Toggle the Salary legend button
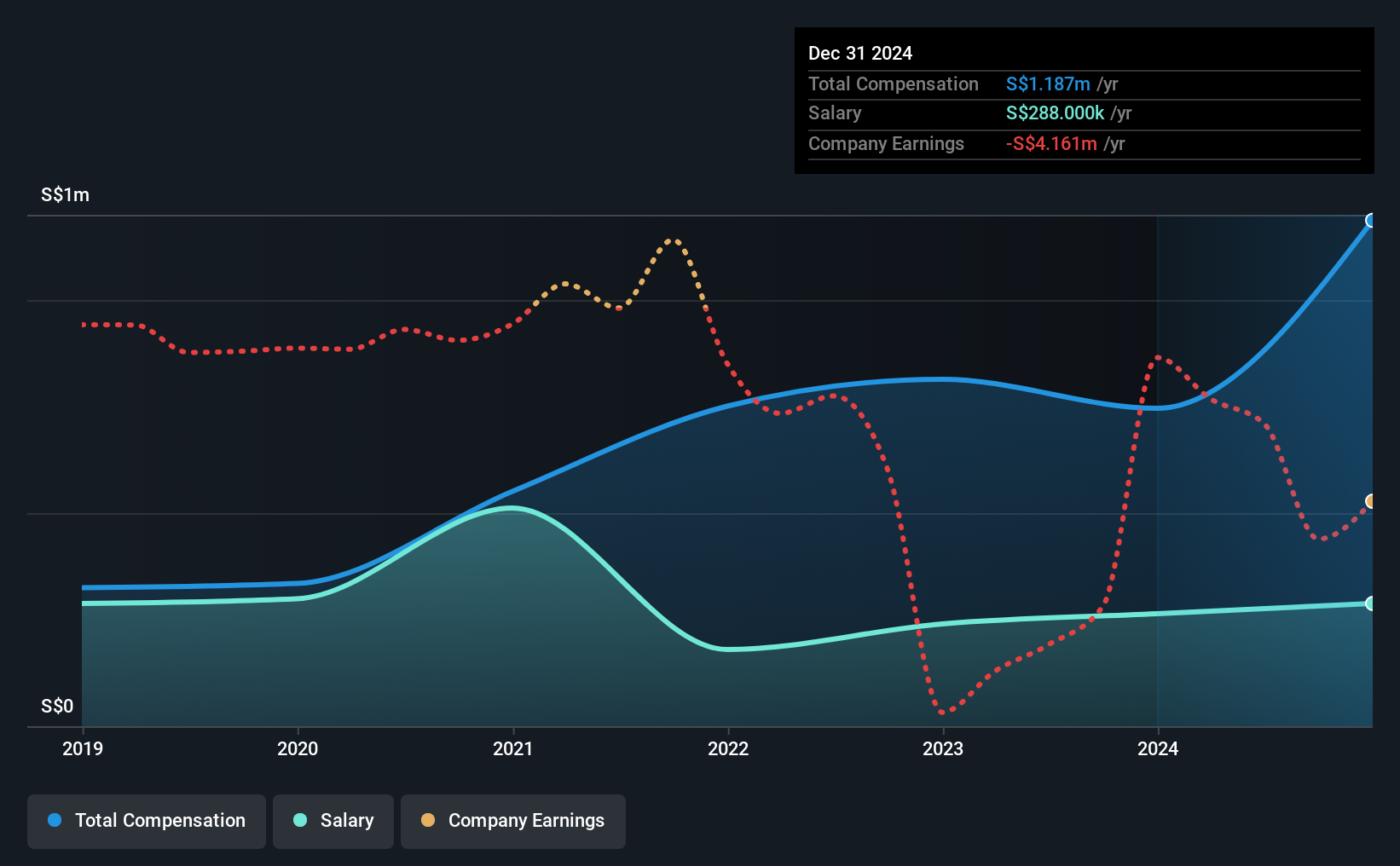 pos(333,821)
